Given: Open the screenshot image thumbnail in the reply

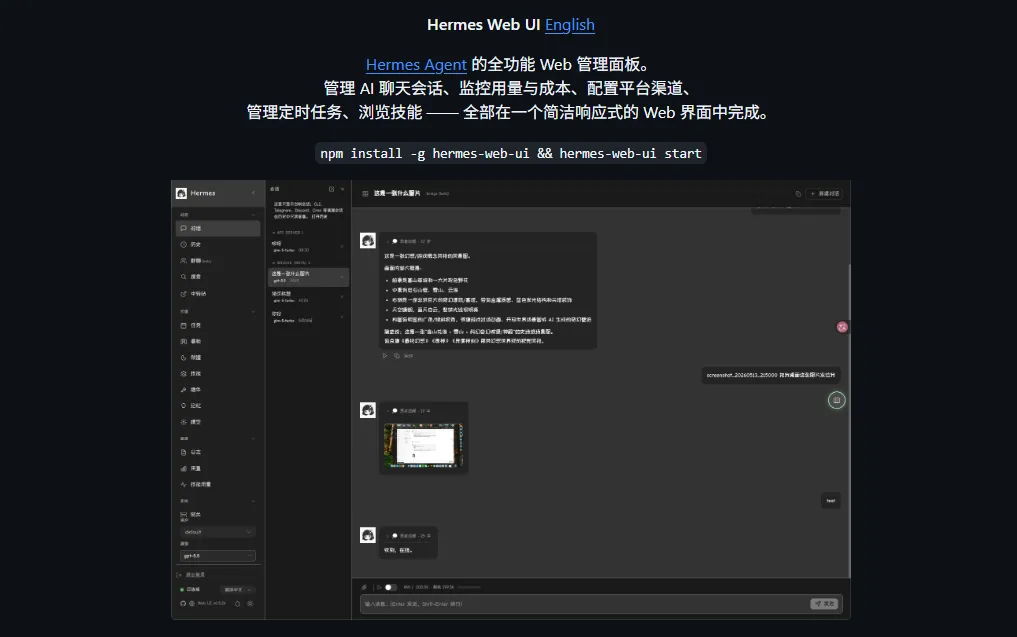Looking at the screenshot, I should click(x=423, y=445).
